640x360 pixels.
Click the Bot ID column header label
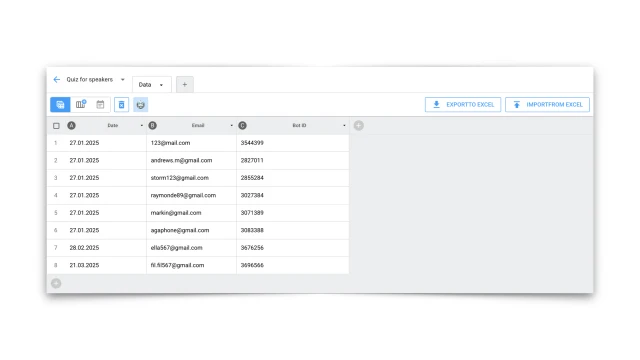click(x=299, y=126)
